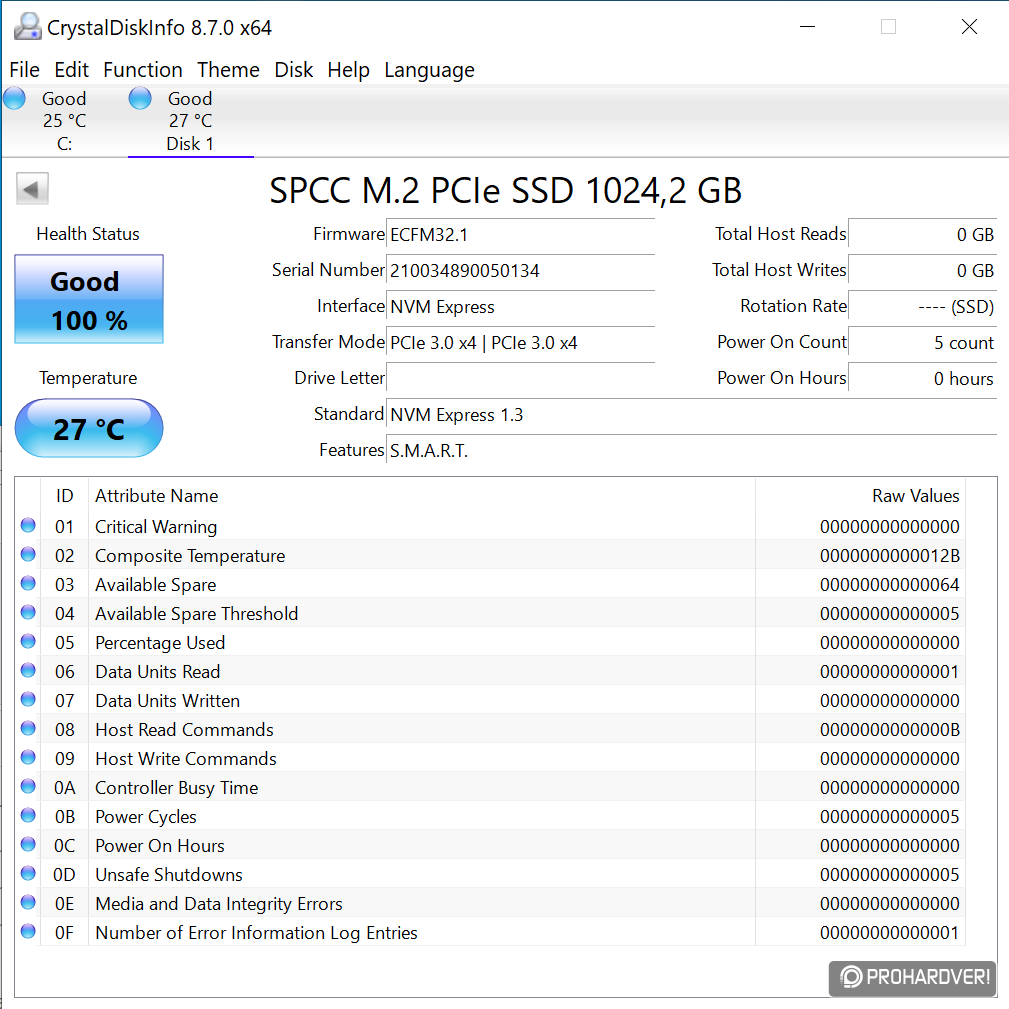The height and width of the screenshot is (1009, 1009).
Task: Click the Power On Count value 5 count
Action: pyautogui.click(x=923, y=342)
